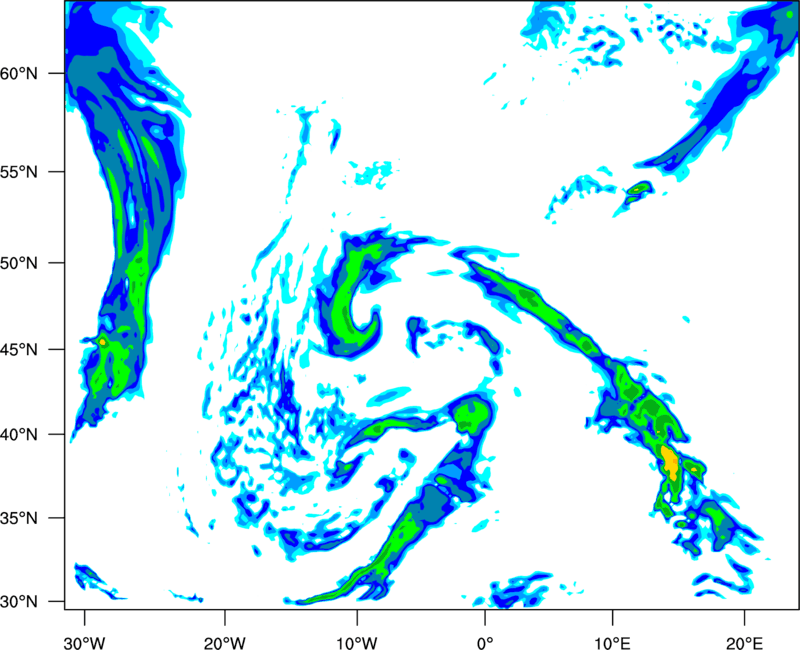Image resolution: width=800 pixels, height=650 pixels.
Task: Click the 20°W longitude label
Action: 224,643
